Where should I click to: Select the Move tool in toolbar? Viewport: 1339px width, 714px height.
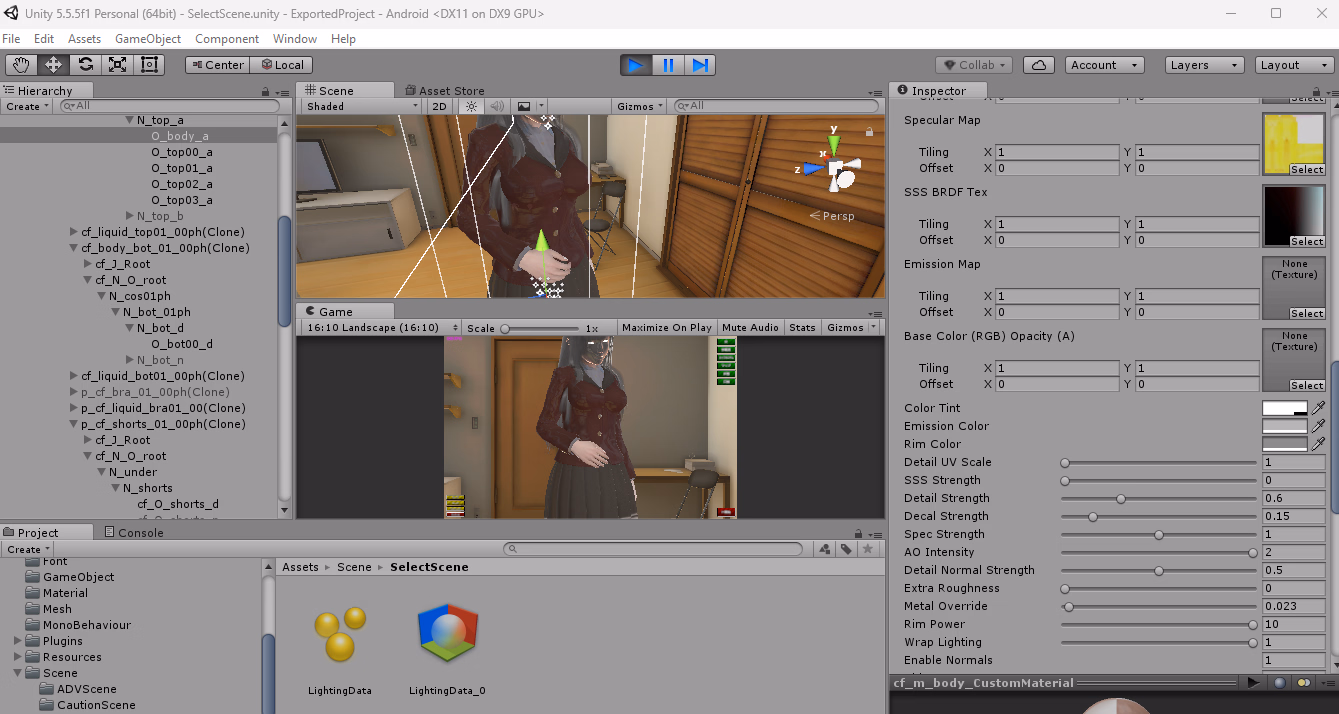pyautogui.click(x=53, y=65)
